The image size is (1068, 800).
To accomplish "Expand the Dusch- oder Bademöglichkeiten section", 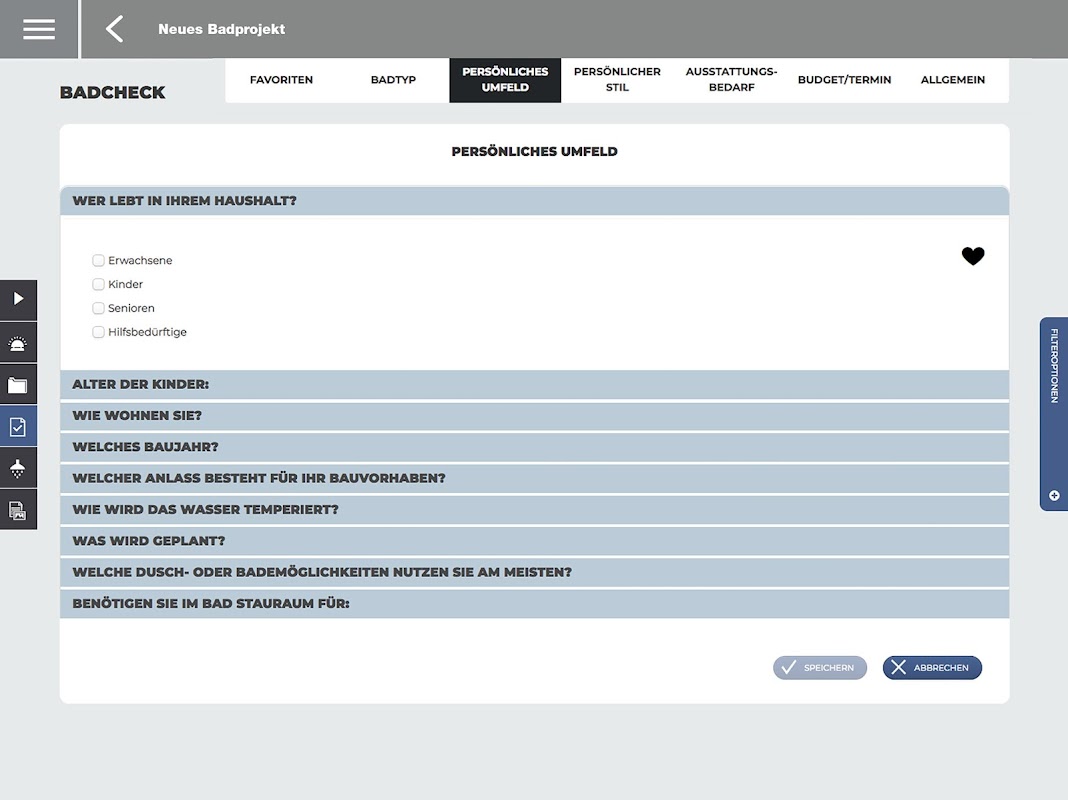I will pos(535,572).
